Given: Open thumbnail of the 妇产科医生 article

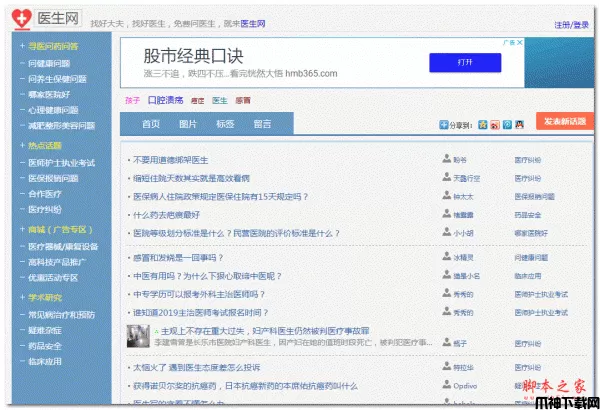Looking at the screenshot, I should coord(138,337).
